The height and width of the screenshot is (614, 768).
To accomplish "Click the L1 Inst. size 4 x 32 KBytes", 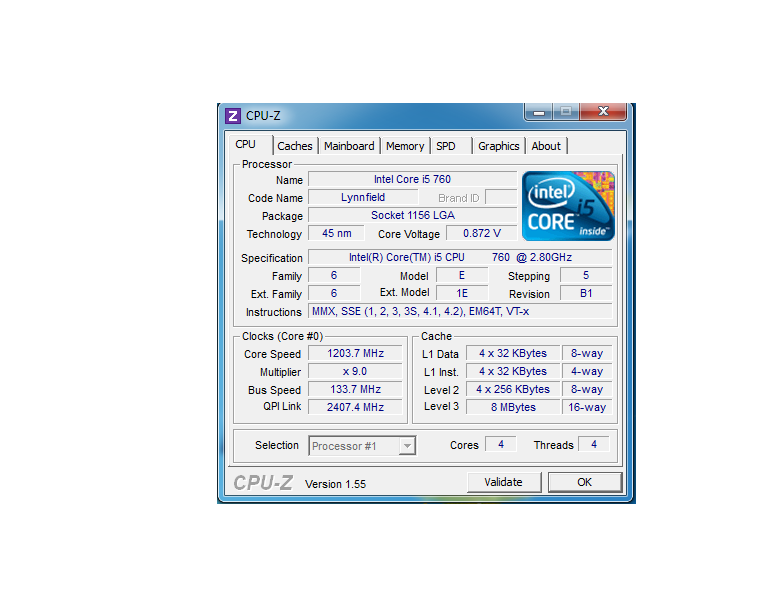I will coord(513,372).
